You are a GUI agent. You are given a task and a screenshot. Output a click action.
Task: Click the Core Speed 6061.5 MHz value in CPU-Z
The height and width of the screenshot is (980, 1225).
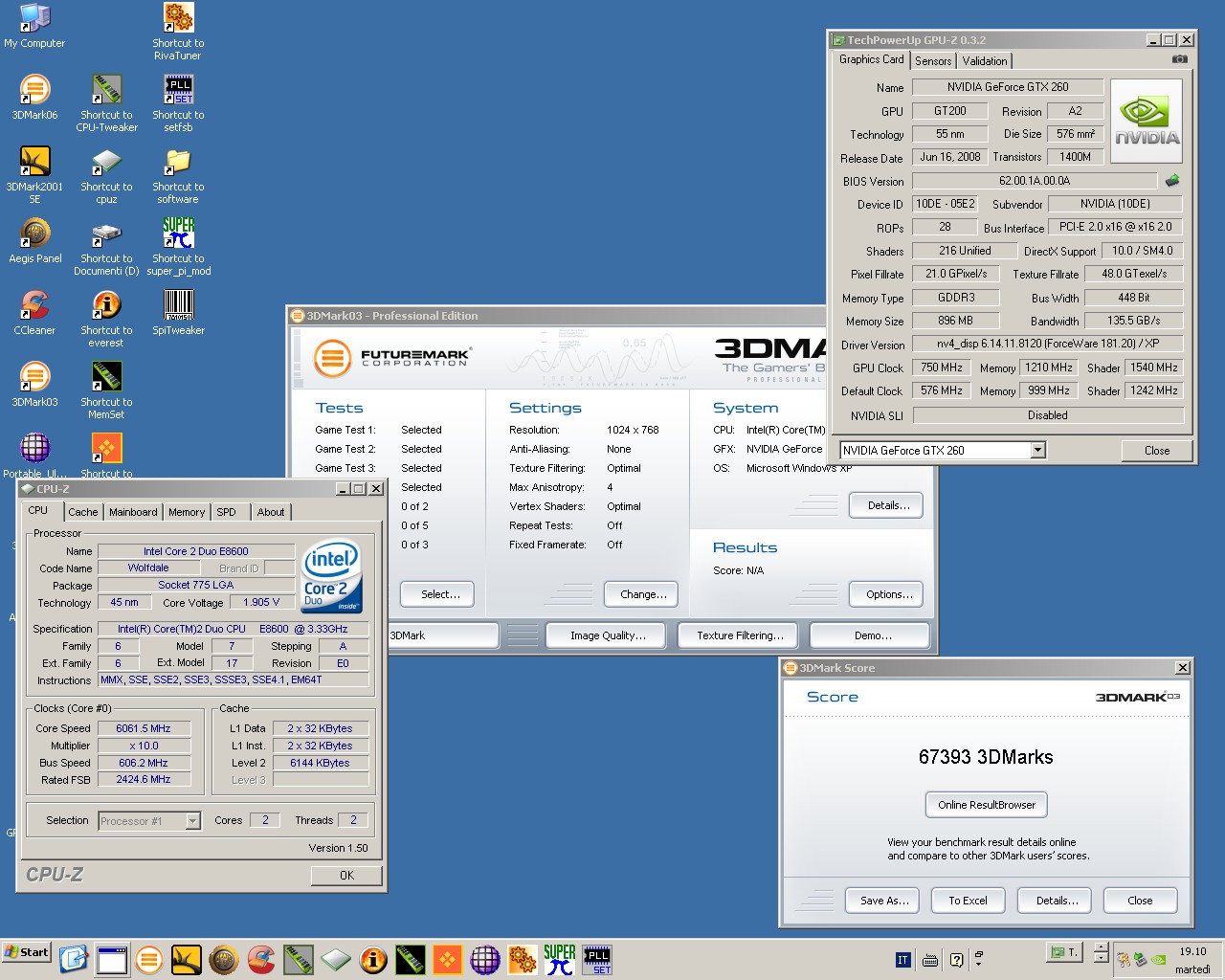[x=144, y=728]
